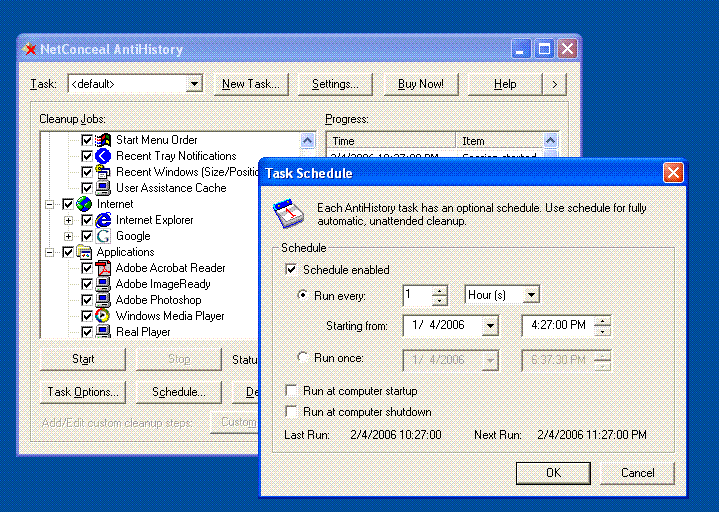The image size is (719, 512).
Task: Uncheck Adobe Acrobat Reader checkbox
Action: point(87,268)
